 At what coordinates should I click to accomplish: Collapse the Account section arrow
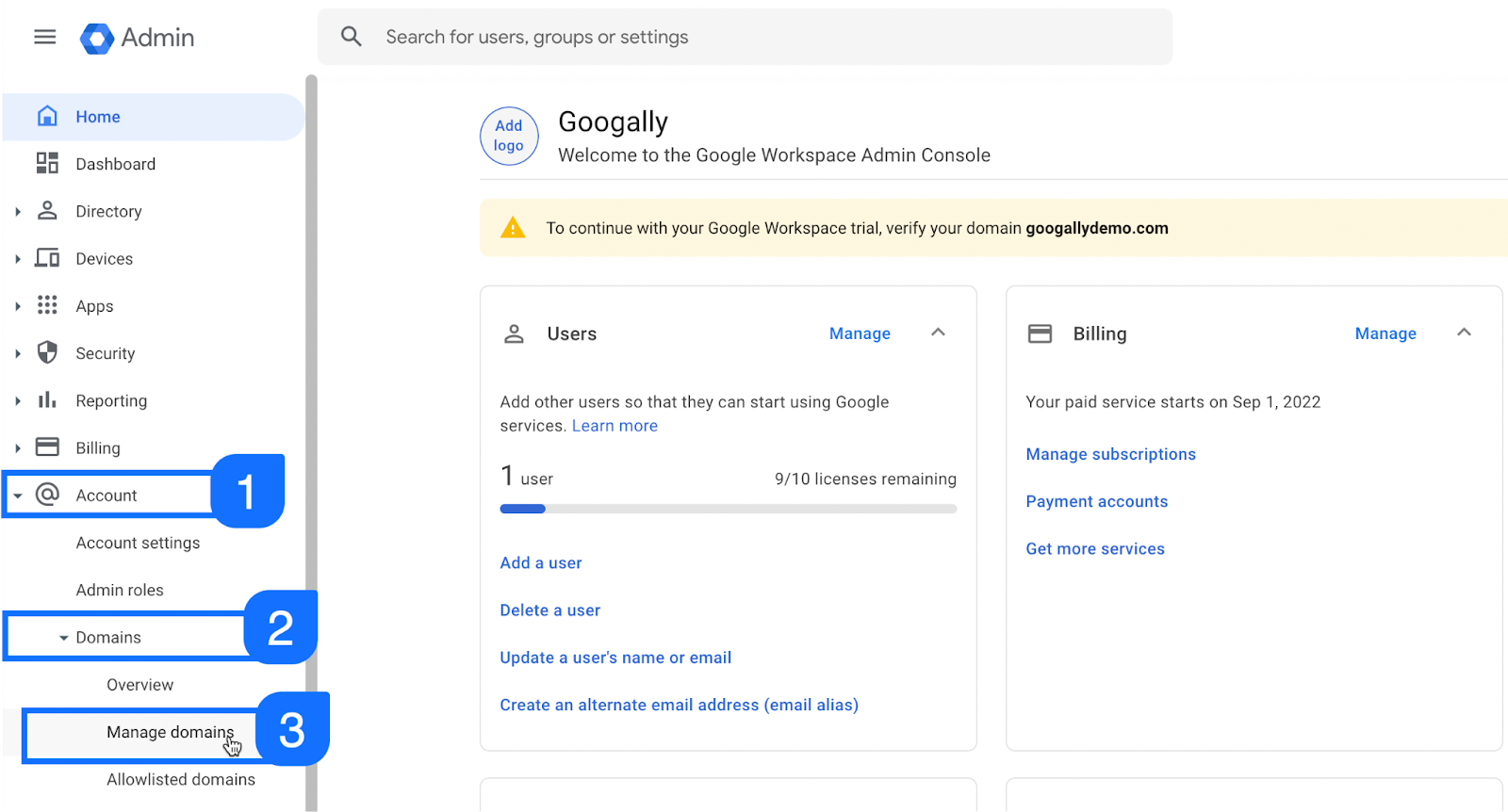pos(18,495)
